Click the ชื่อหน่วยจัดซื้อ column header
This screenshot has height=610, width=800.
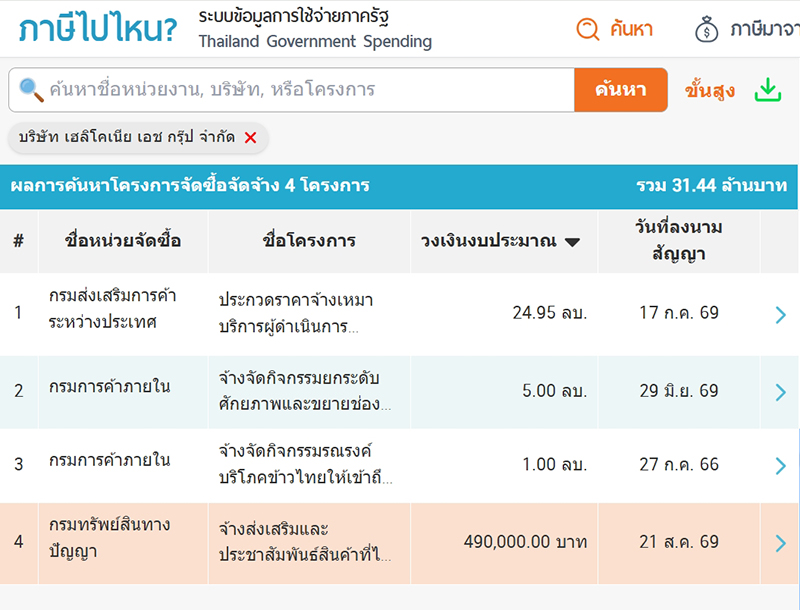tap(123, 241)
